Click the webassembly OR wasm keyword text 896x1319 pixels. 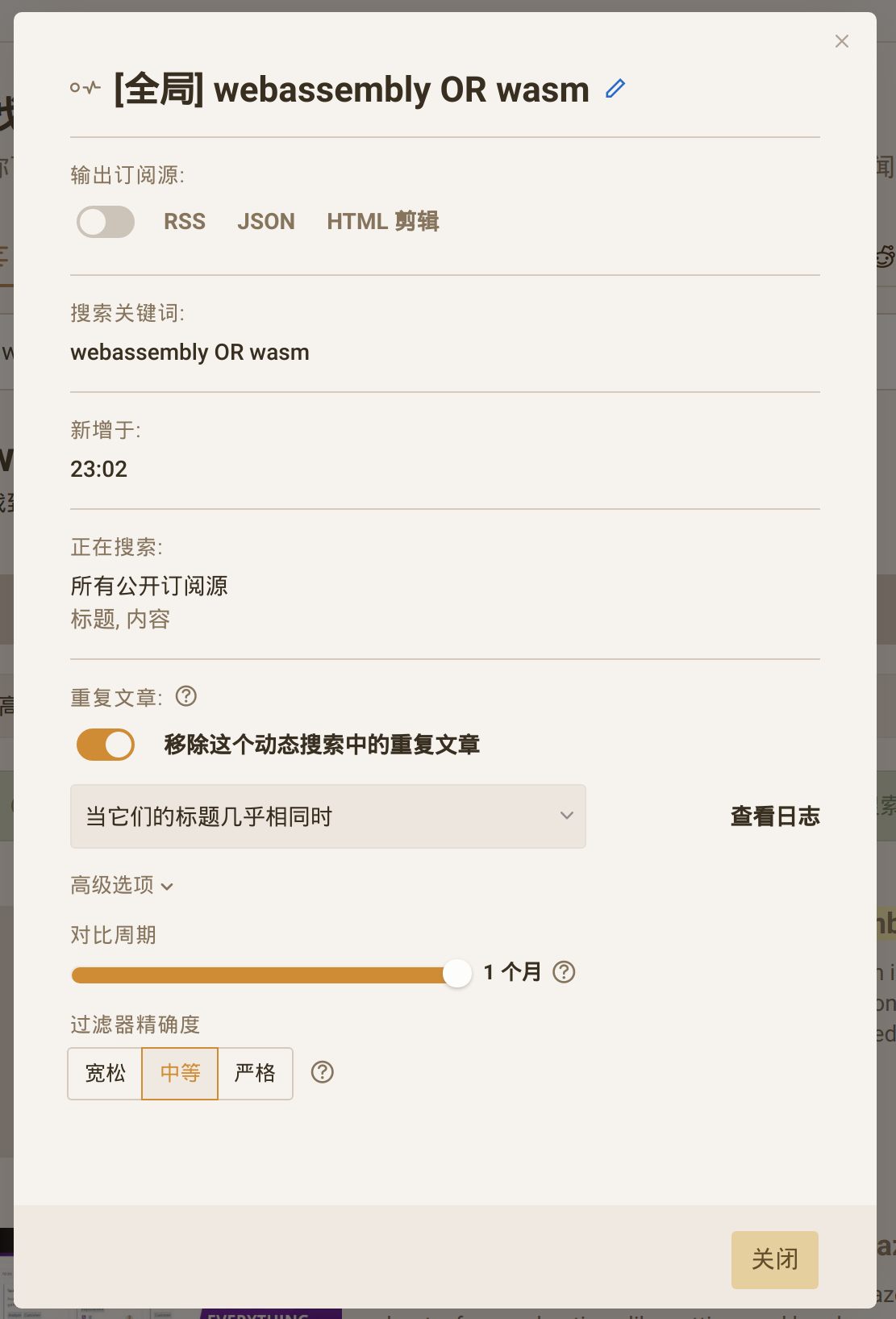[190, 353]
